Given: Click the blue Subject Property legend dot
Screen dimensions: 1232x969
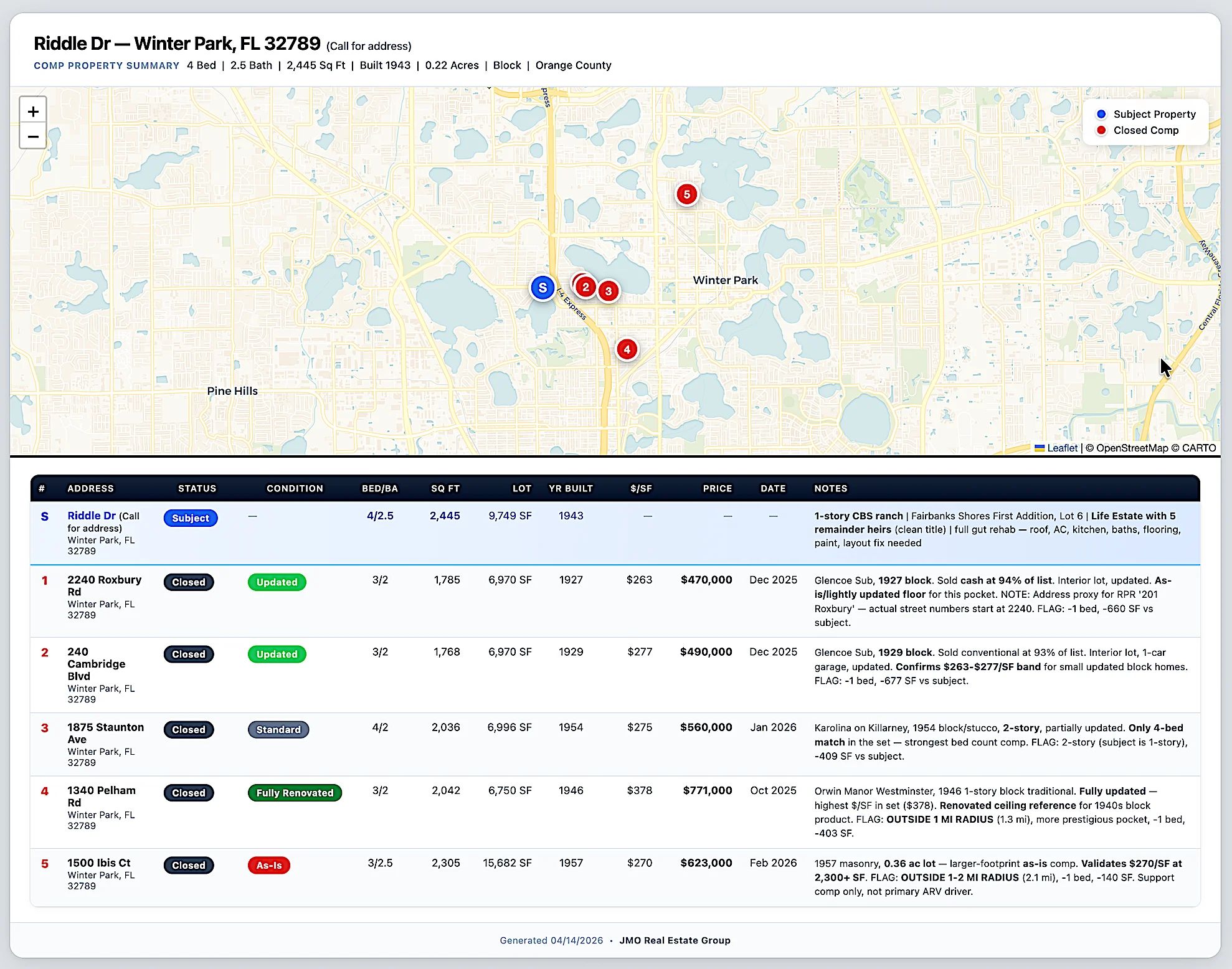Looking at the screenshot, I should pyautogui.click(x=1101, y=114).
